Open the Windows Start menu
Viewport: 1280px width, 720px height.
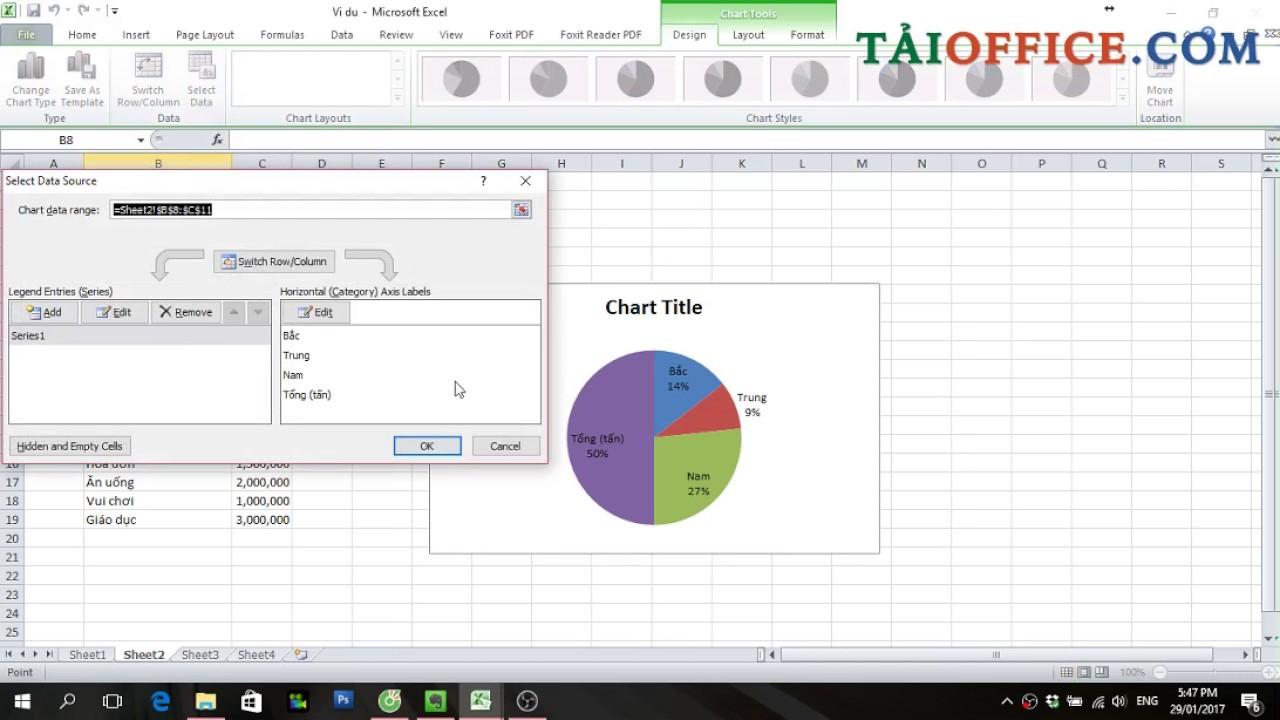(x=22, y=701)
